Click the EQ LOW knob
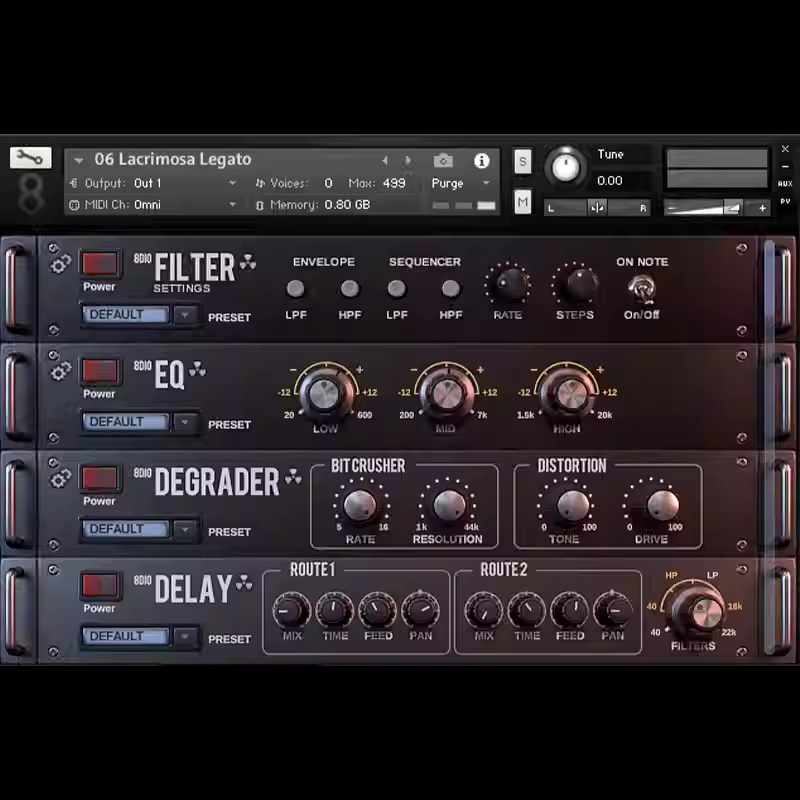Image resolution: width=800 pixels, height=800 pixels. tap(324, 394)
